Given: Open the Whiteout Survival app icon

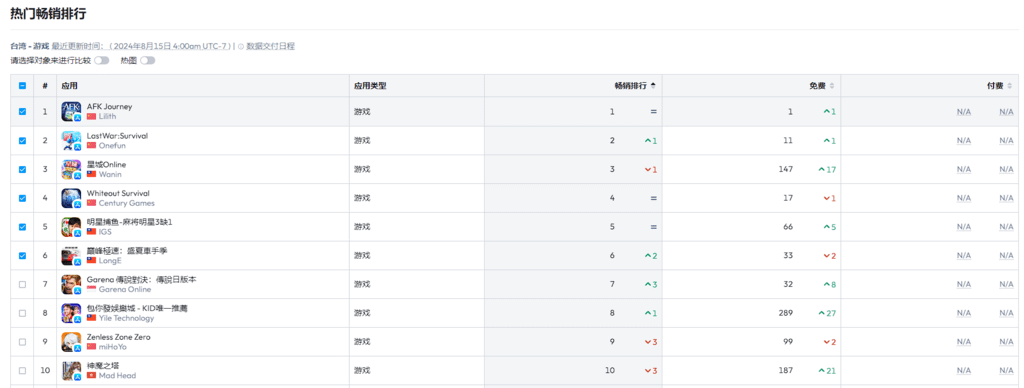Looking at the screenshot, I should (71, 198).
